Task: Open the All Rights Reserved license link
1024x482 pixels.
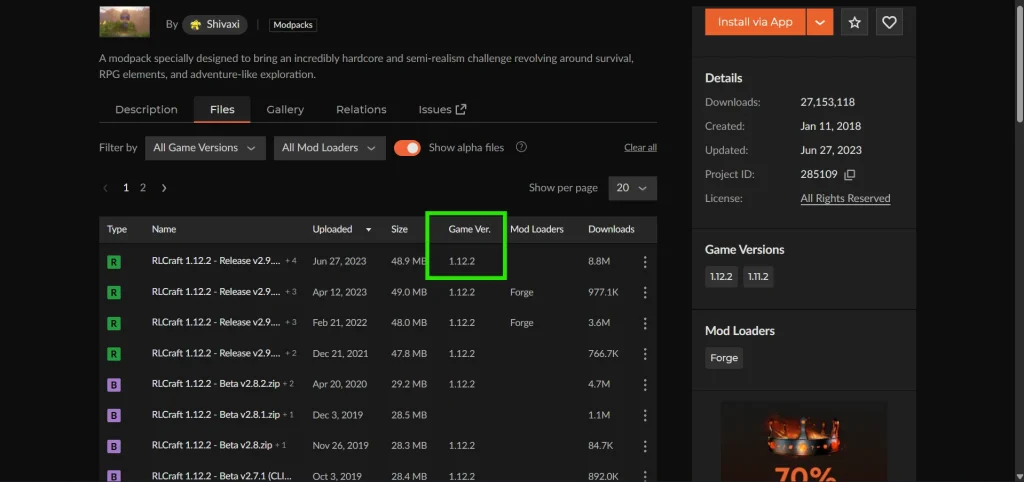Action: [845, 198]
